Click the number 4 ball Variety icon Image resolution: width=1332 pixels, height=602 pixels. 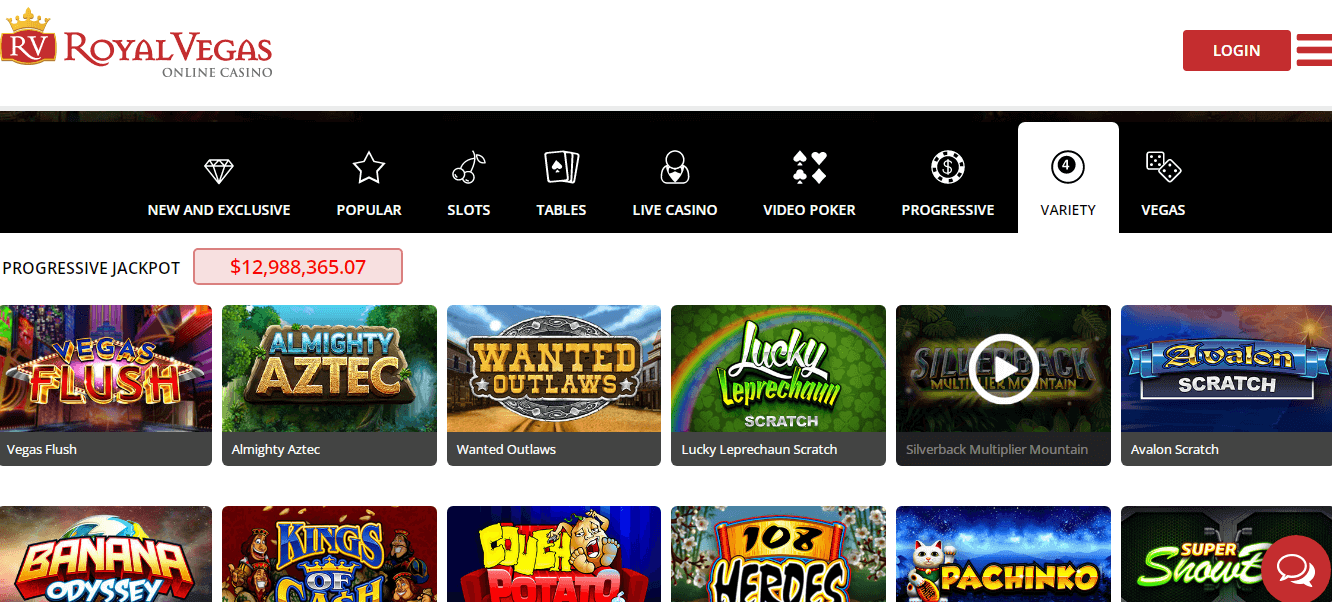[x=1068, y=167]
